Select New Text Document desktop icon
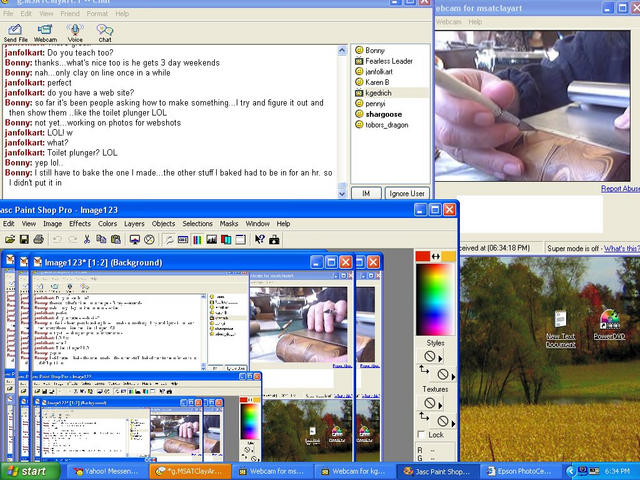The height and width of the screenshot is (480, 640). (x=560, y=329)
